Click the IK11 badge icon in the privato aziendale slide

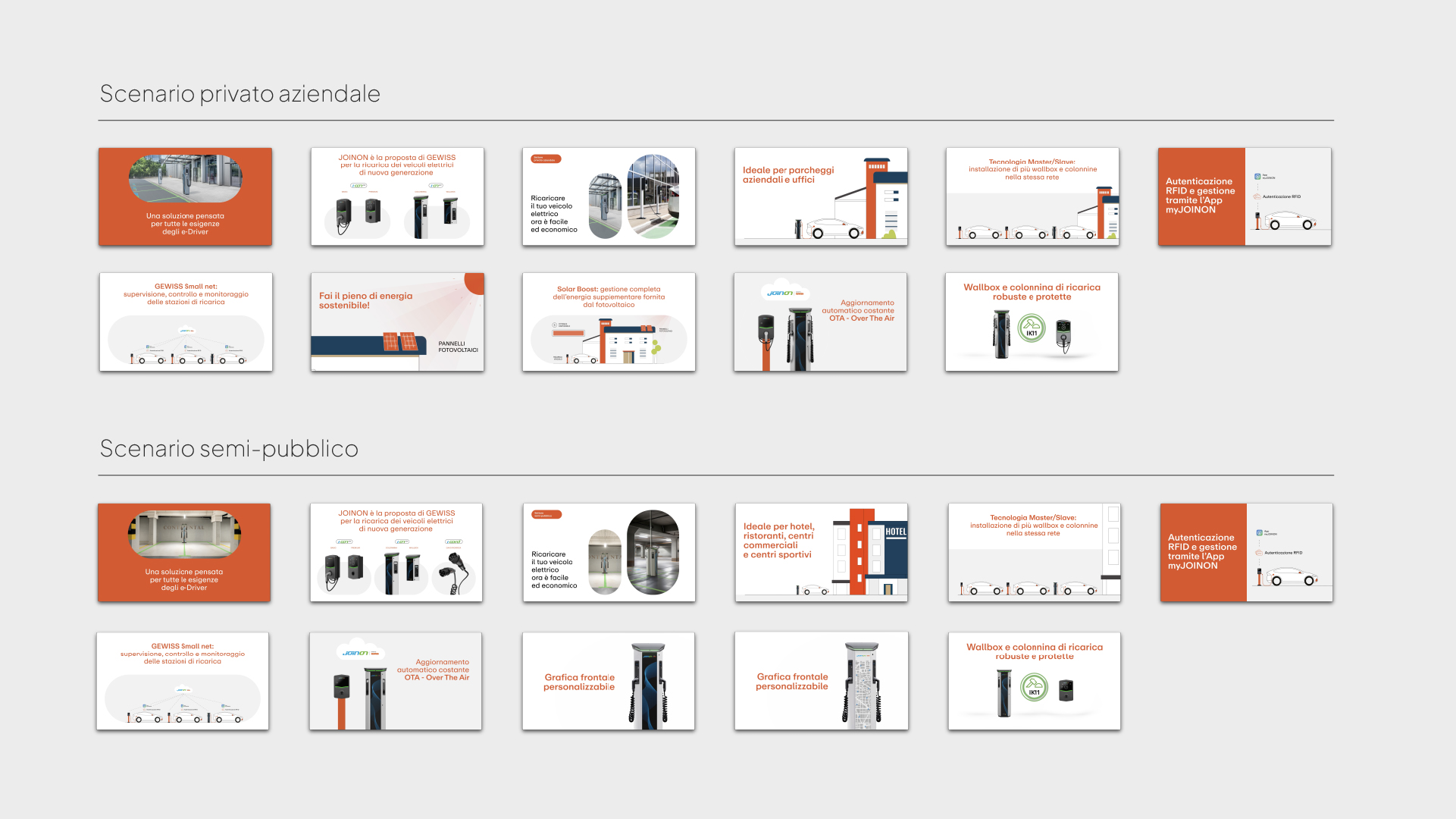point(1032,329)
